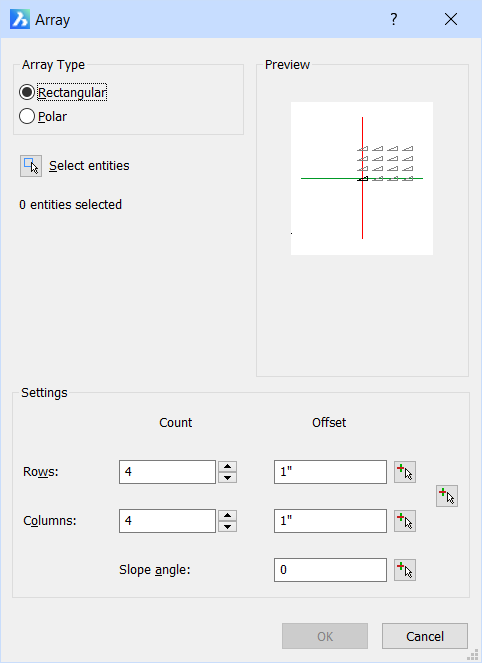Viewport: 482px width, 663px height.
Task: Select the Rectangular array type
Action: coord(63,92)
